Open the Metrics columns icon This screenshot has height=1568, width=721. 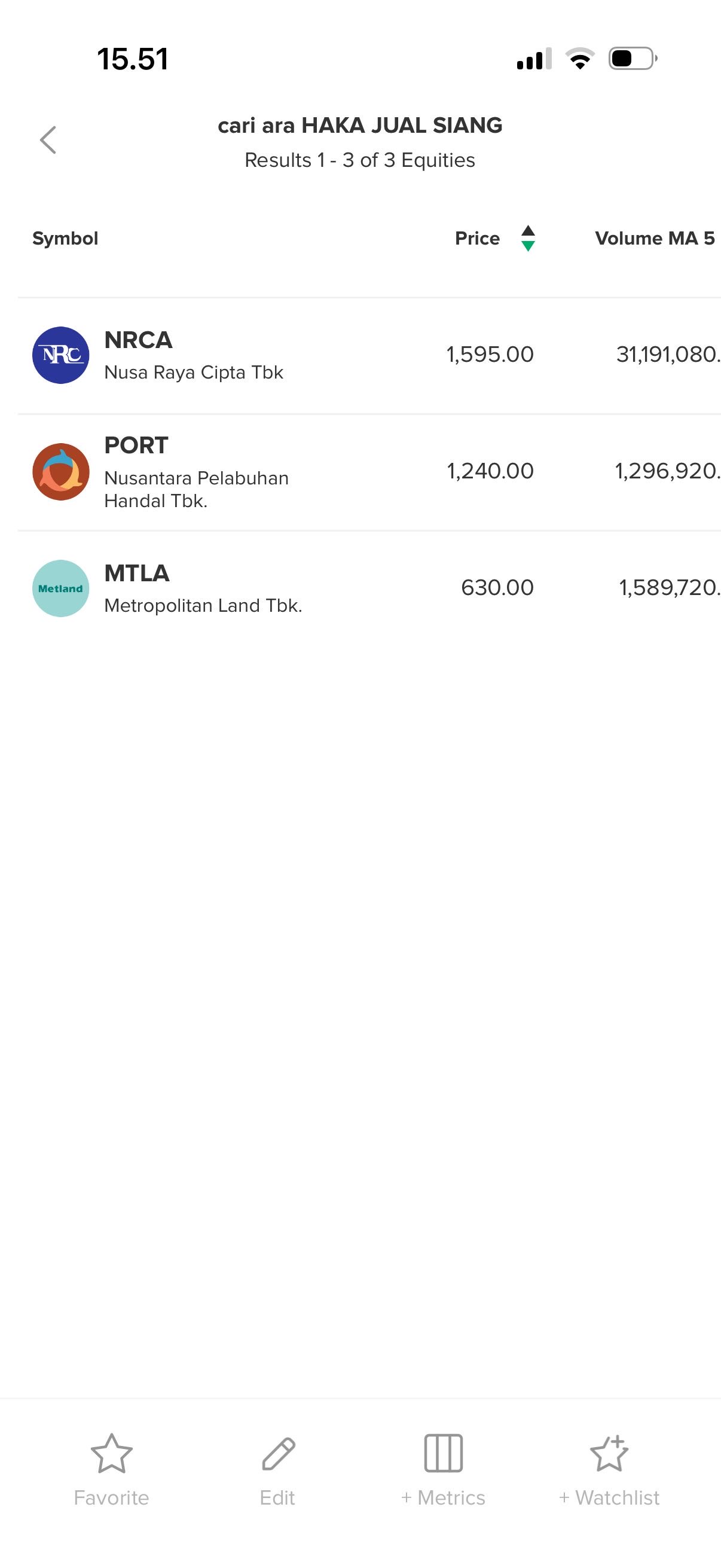443,1453
